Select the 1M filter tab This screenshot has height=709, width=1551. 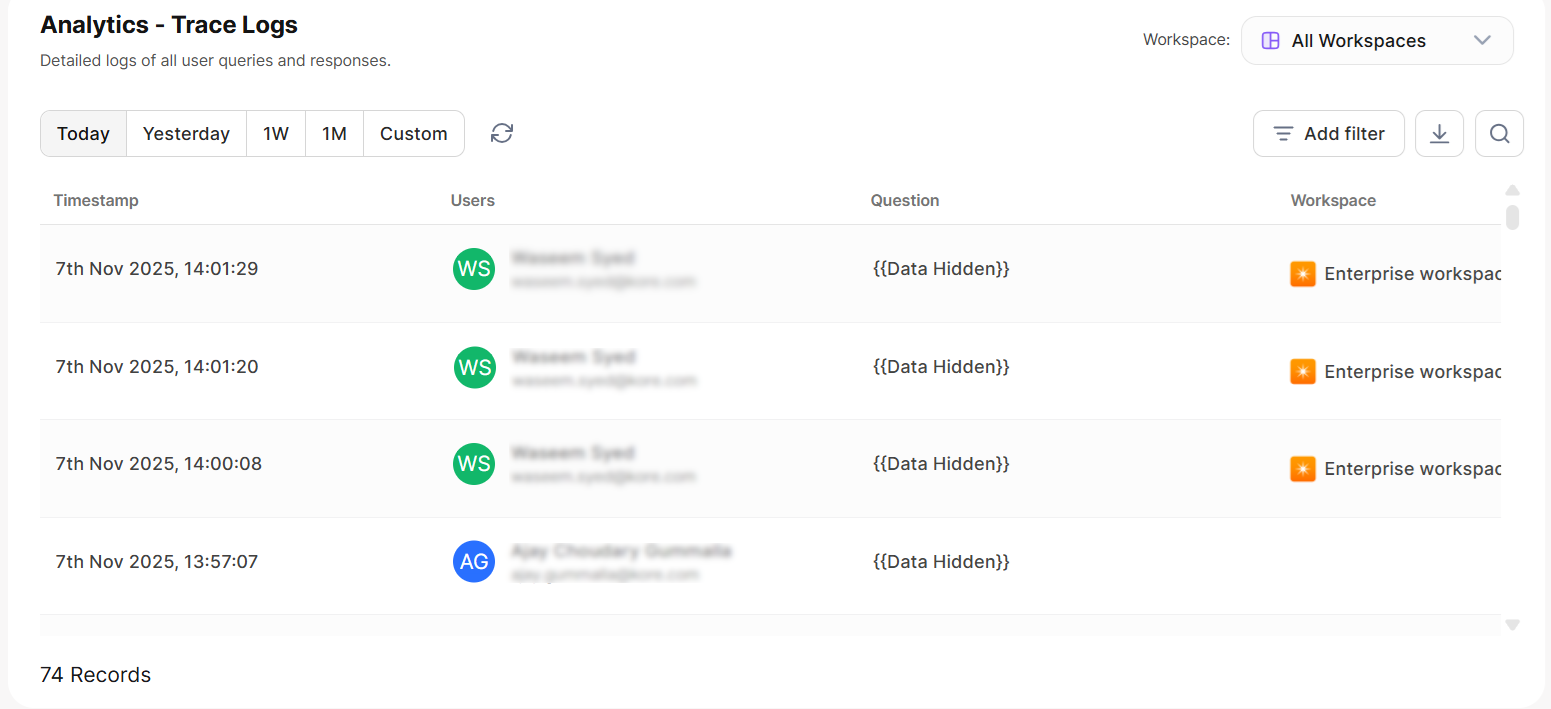(x=334, y=133)
